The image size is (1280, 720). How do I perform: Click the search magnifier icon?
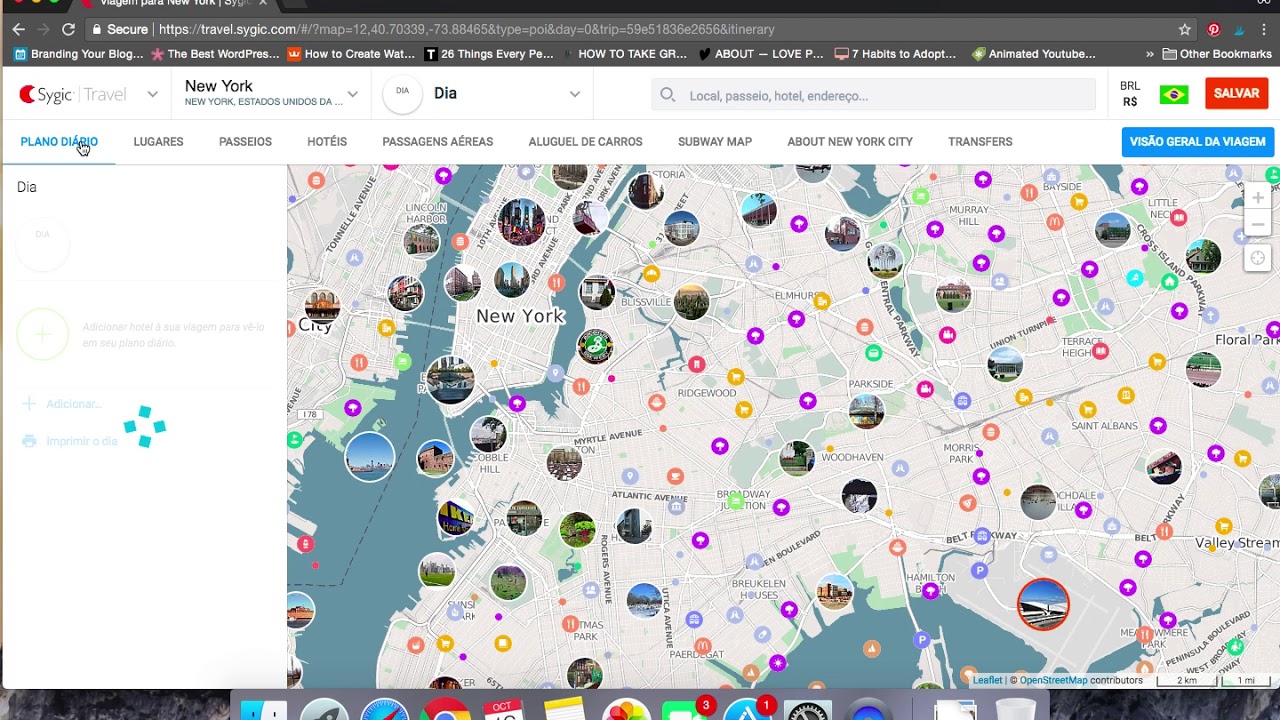[x=668, y=95]
